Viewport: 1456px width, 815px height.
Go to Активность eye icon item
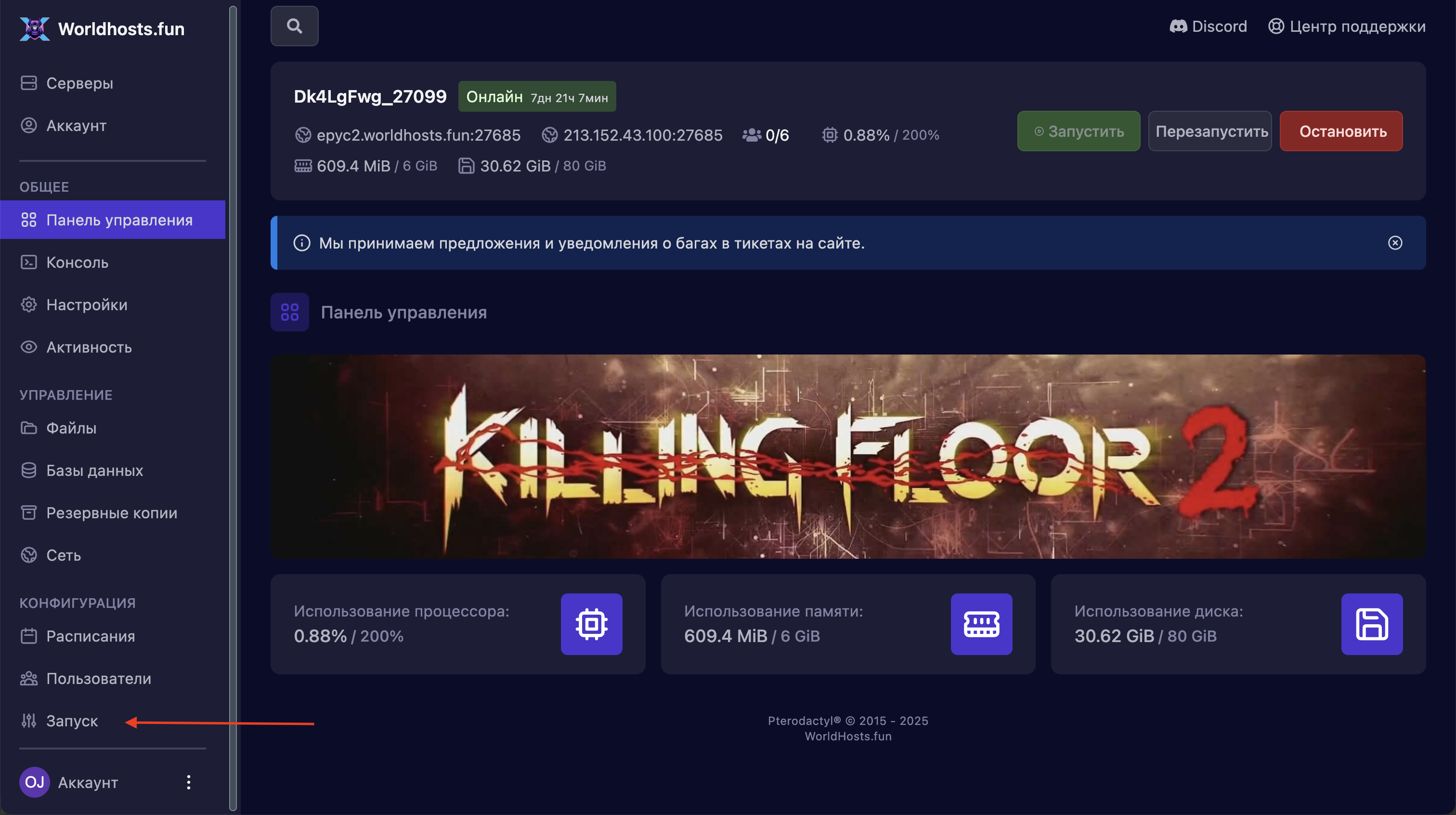coord(89,347)
